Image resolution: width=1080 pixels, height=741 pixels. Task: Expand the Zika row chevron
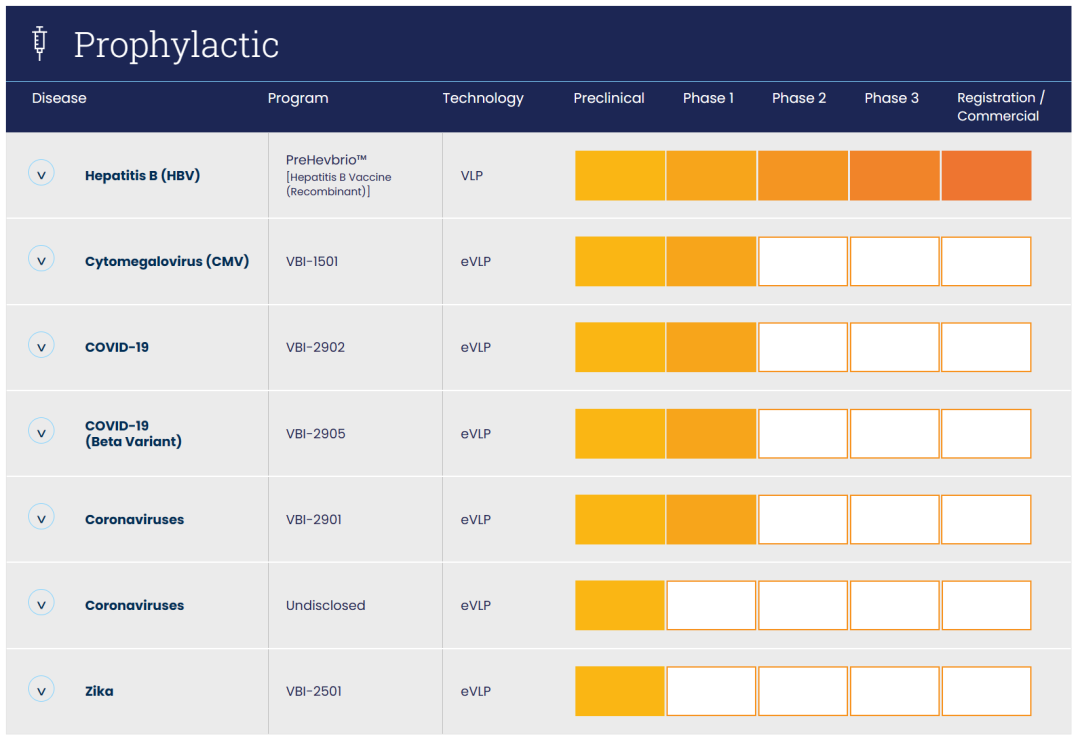41,691
